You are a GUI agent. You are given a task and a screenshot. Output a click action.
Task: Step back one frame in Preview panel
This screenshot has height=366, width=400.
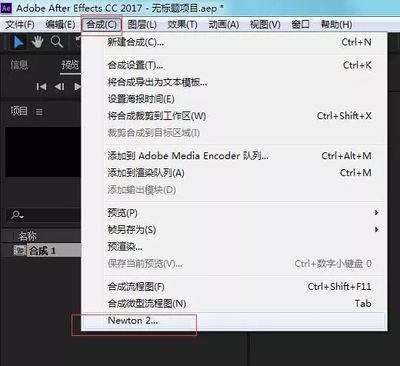coord(59,87)
